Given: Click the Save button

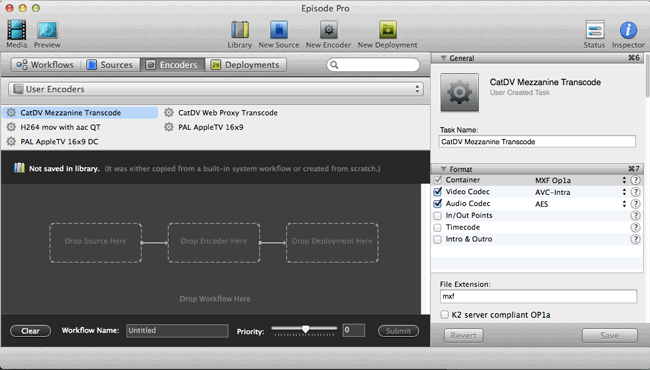Looking at the screenshot, I should 610,336.
